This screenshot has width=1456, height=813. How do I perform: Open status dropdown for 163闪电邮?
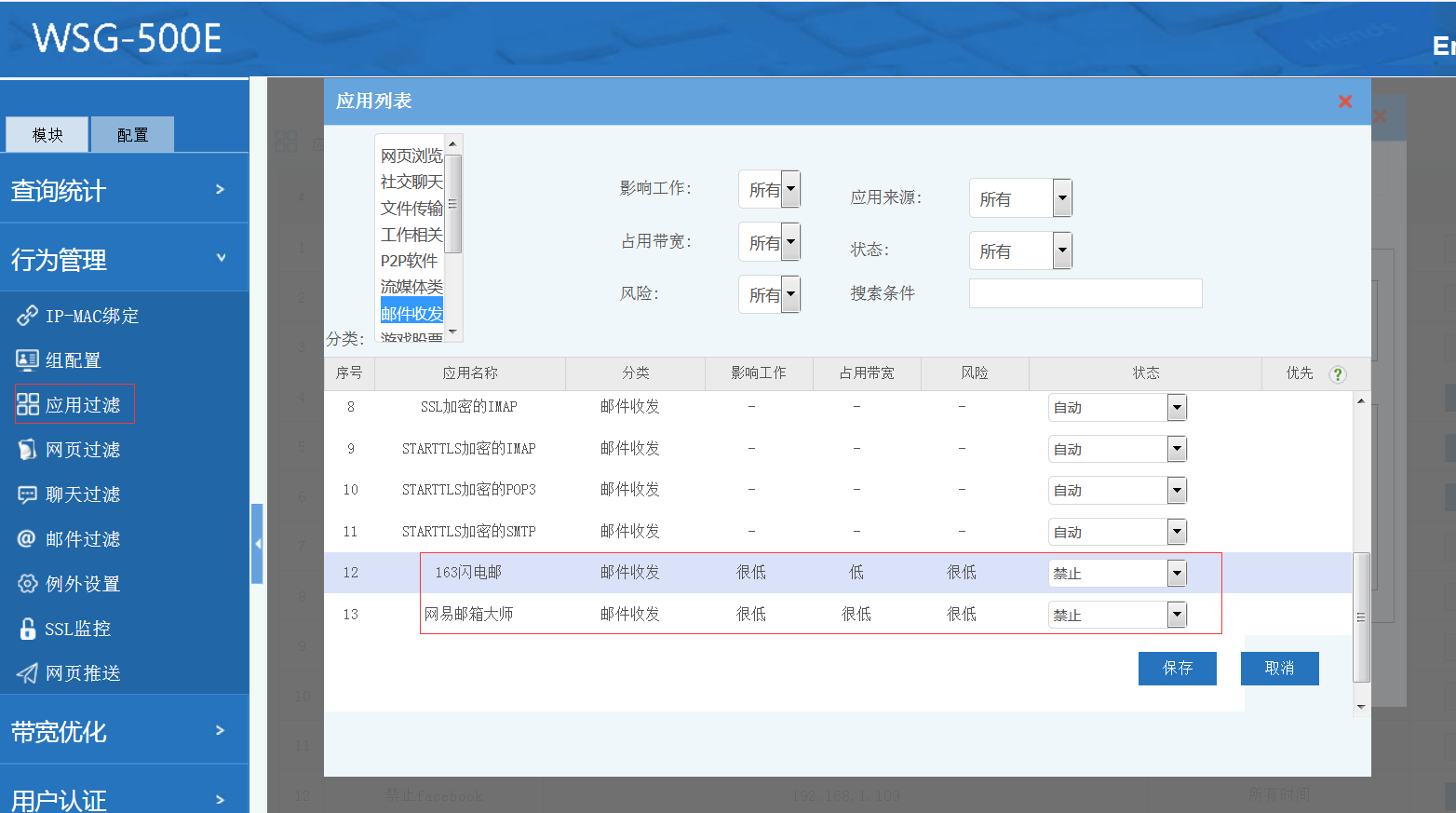coord(1117,573)
